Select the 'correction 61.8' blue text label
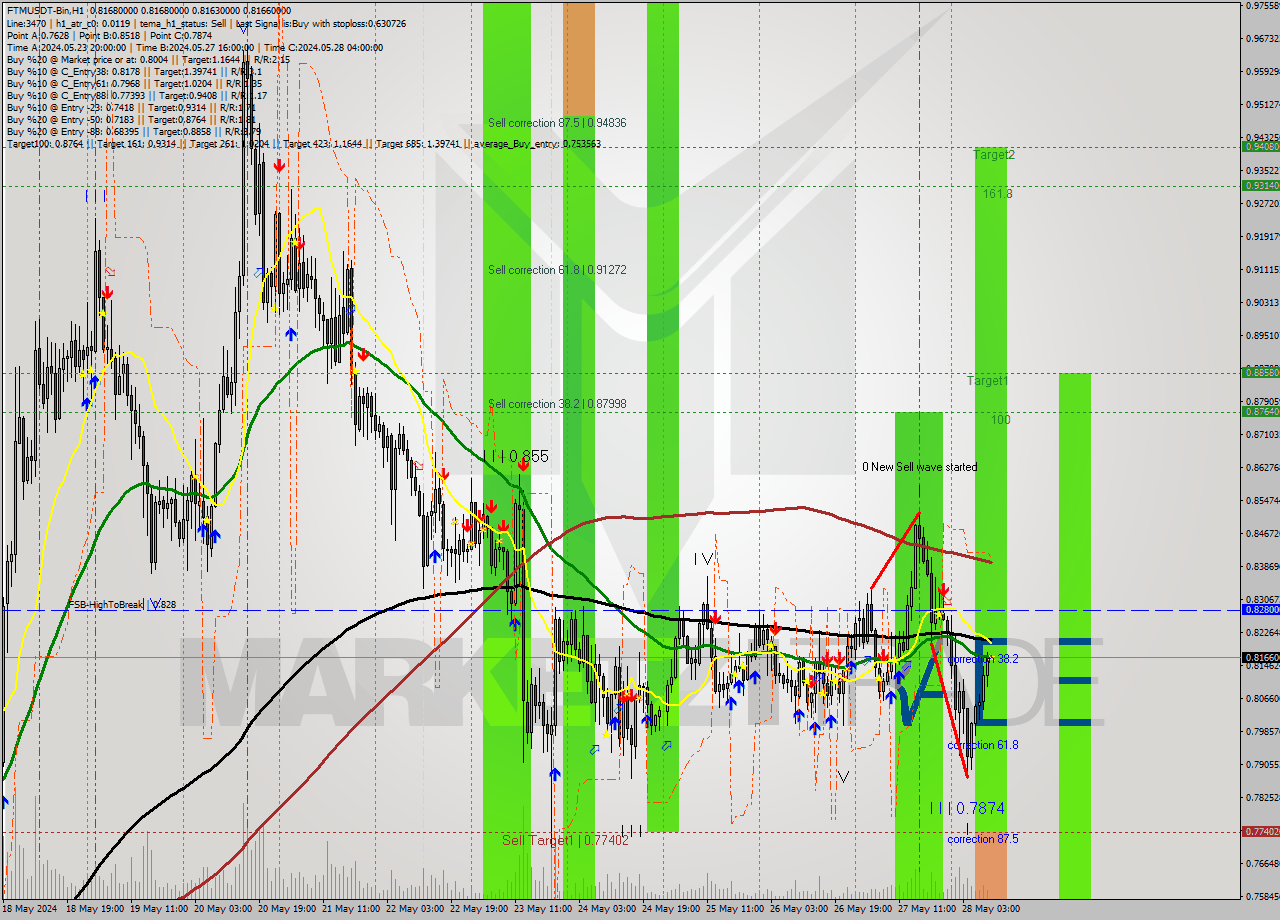Screen dimensions: 1280x920 click(x=983, y=745)
